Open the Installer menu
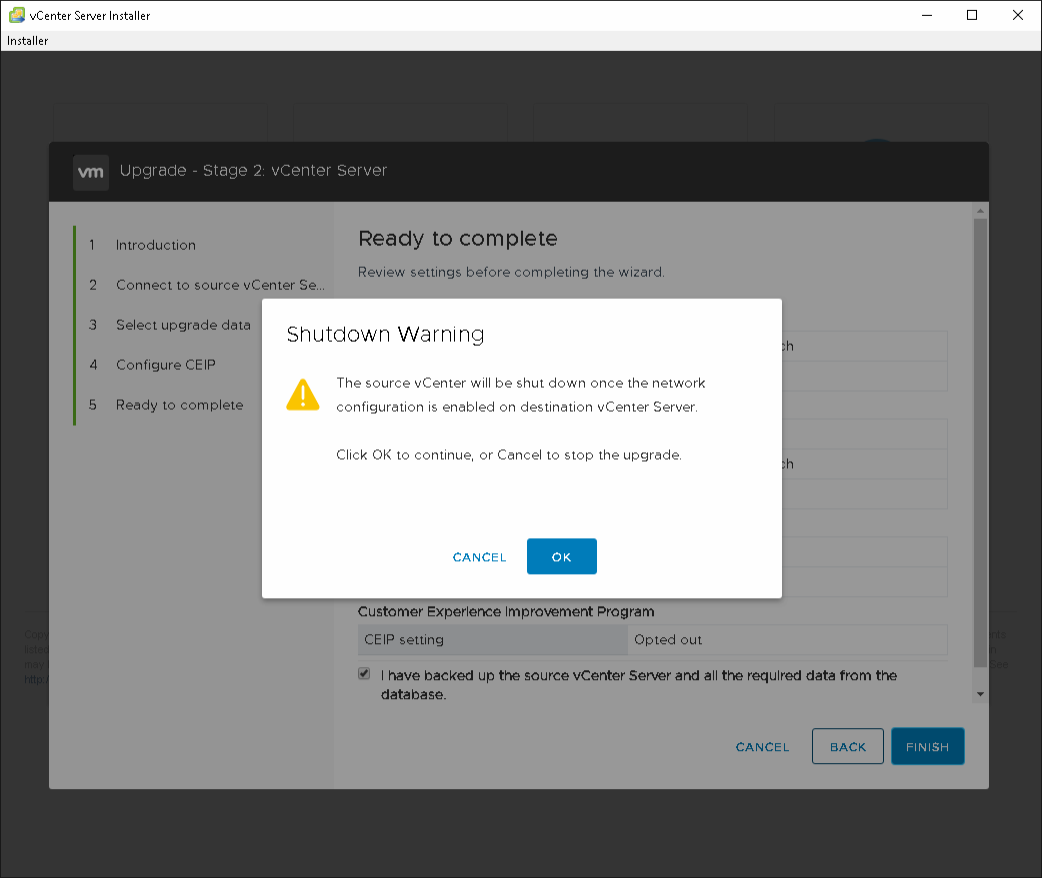Image resolution: width=1042 pixels, height=878 pixels. pyautogui.click(x=28, y=41)
